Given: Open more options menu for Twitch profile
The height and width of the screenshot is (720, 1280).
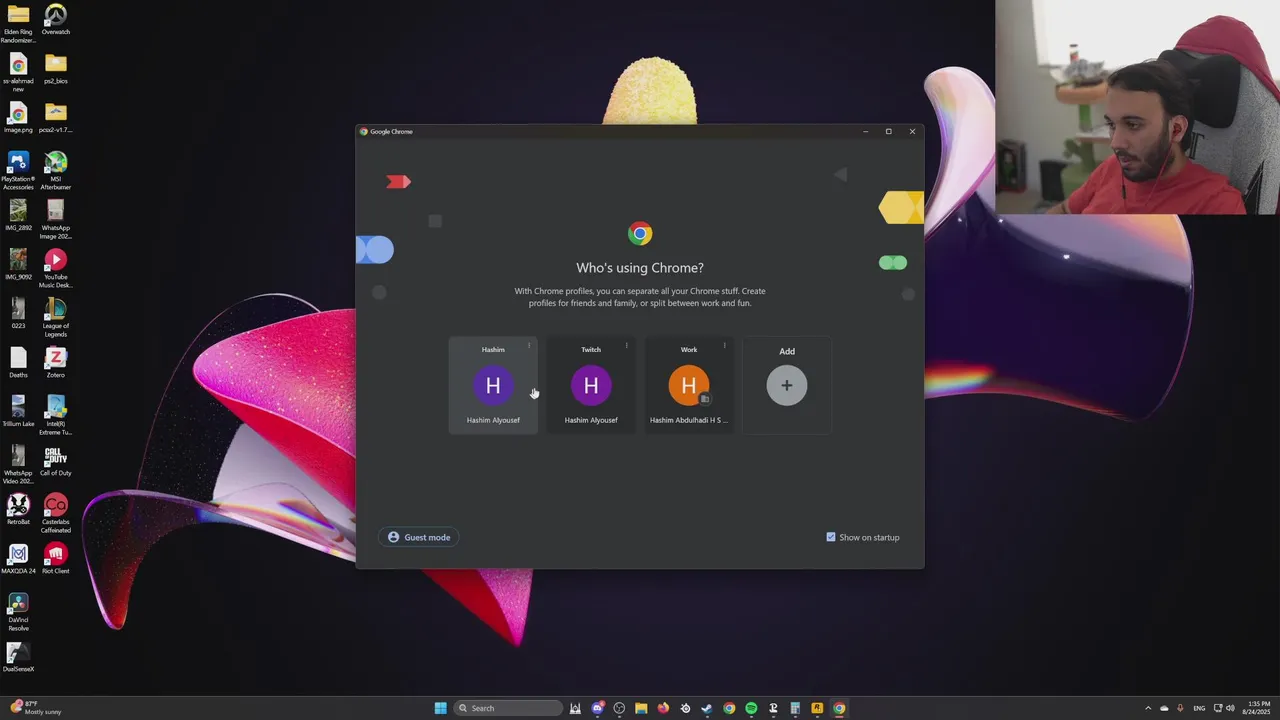Looking at the screenshot, I should point(627,346).
